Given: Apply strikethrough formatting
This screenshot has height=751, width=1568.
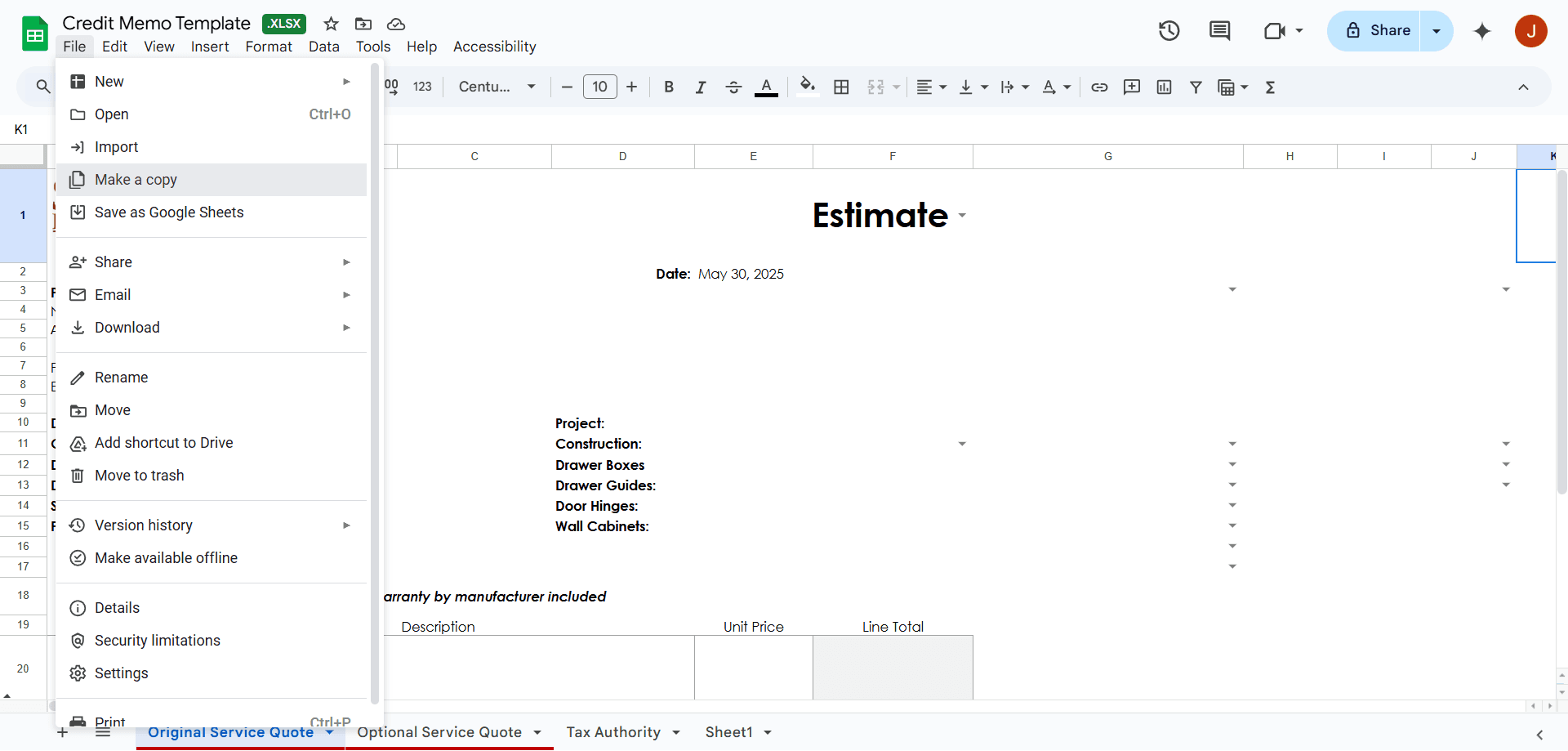Looking at the screenshot, I should pyautogui.click(x=733, y=87).
